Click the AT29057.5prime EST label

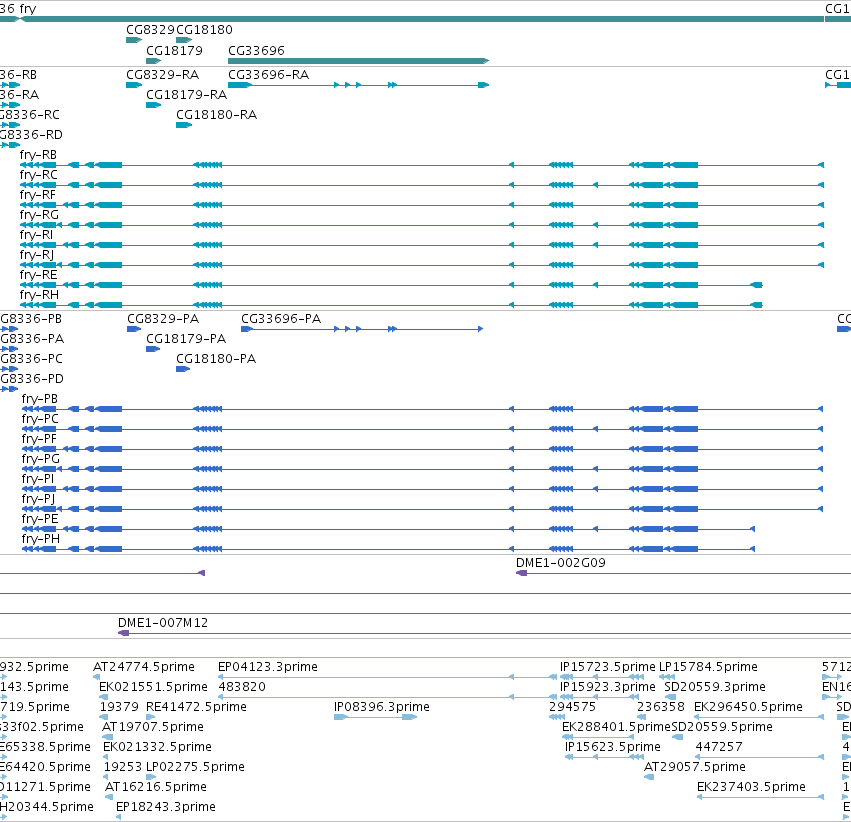pyautogui.click(x=694, y=767)
